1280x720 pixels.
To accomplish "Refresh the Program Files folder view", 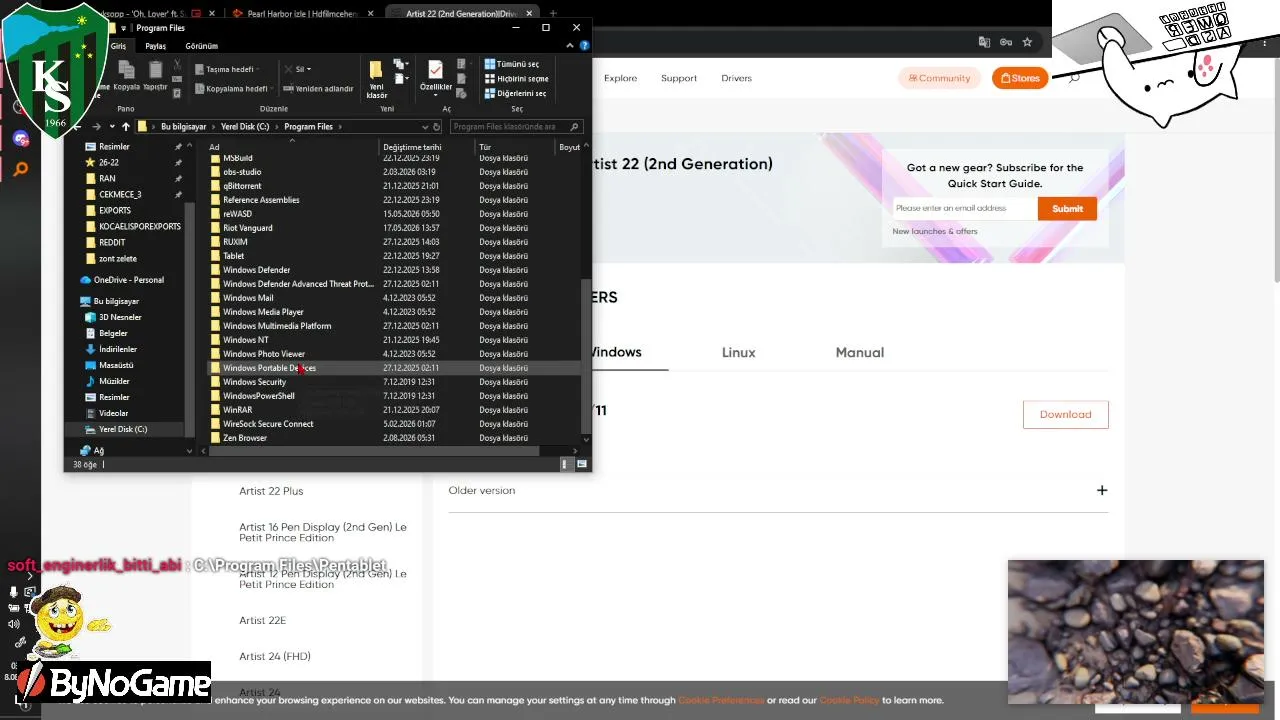I will 436,127.
